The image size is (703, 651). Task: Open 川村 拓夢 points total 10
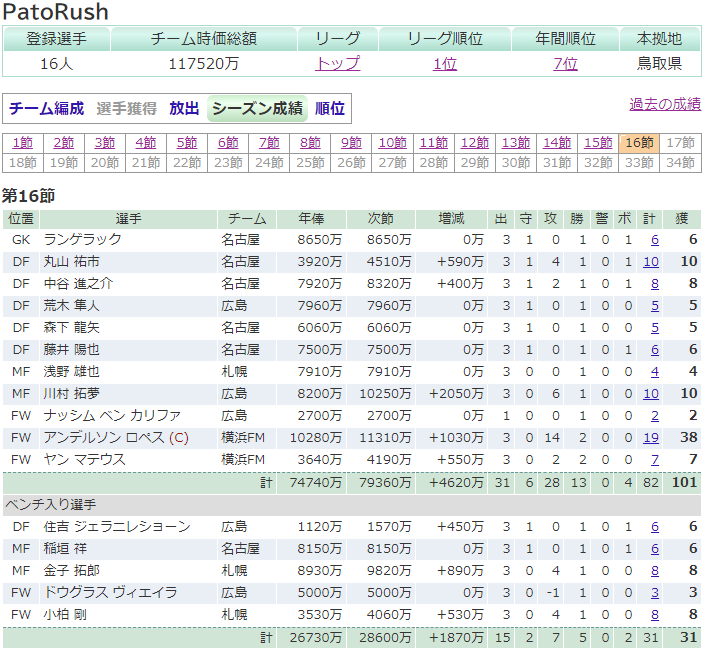651,394
